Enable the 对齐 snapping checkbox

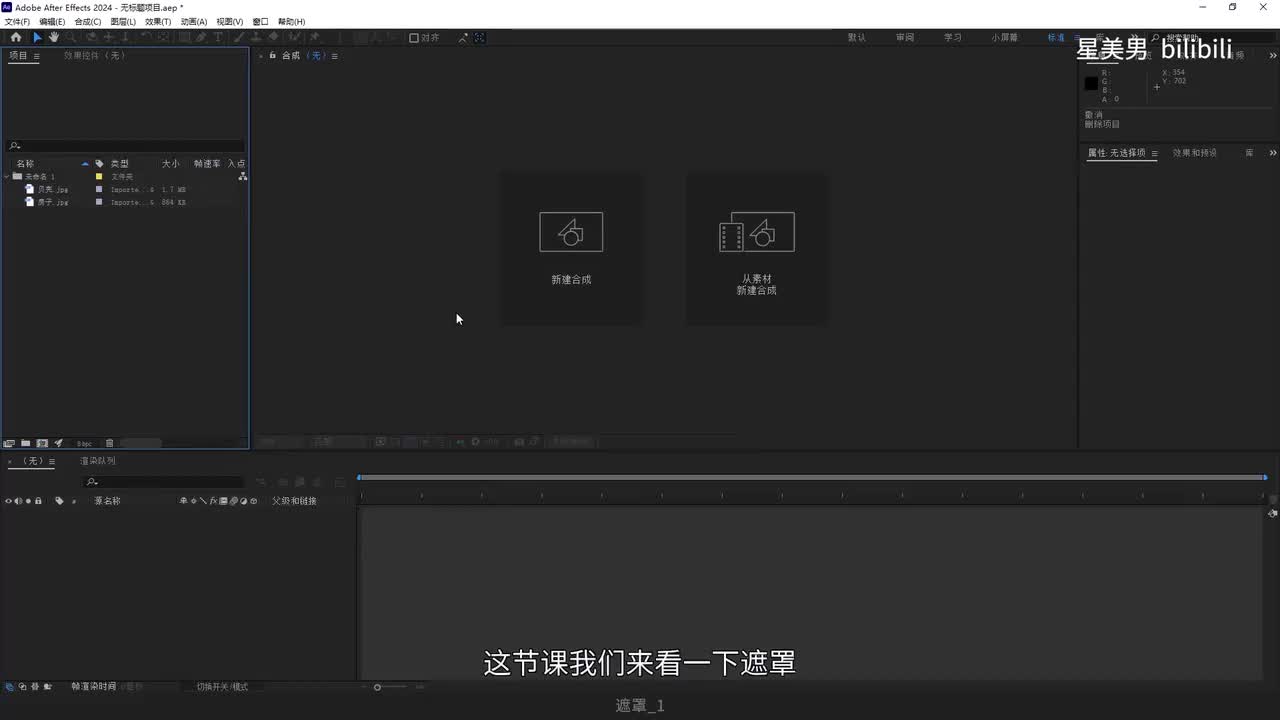tap(414, 38)
